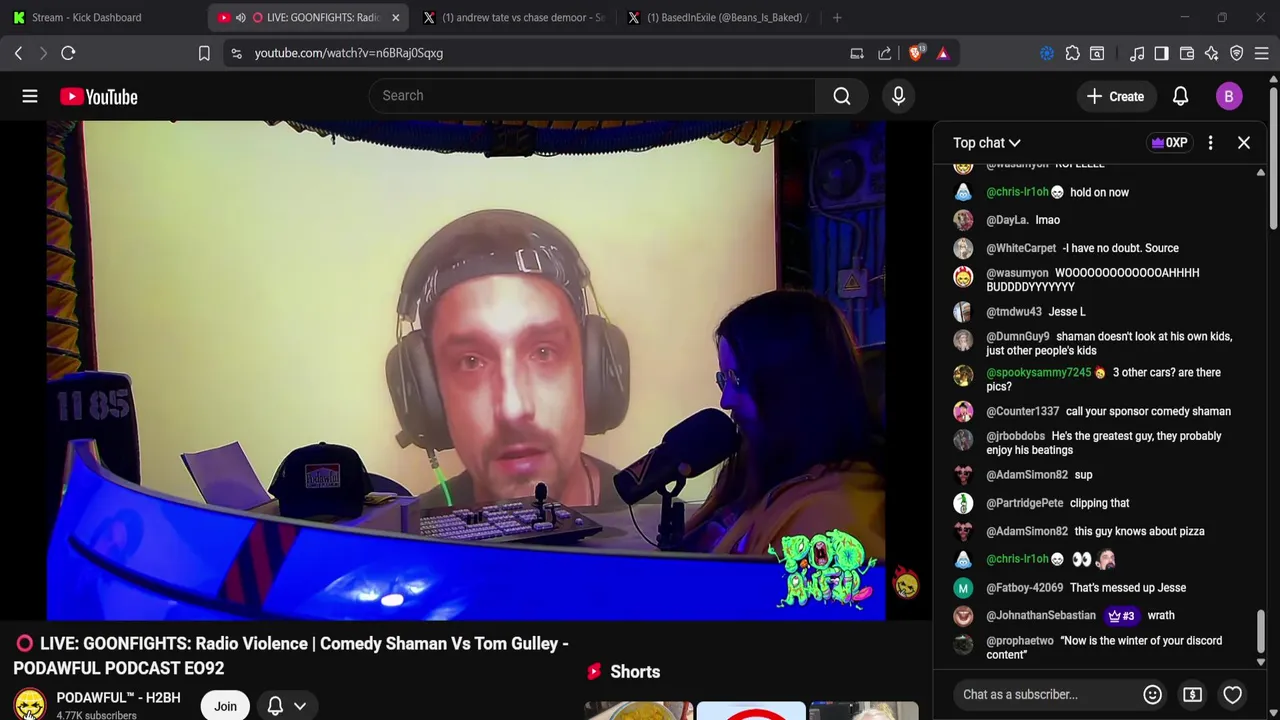Click the live video player
The width and height of the screenshot is (1280, 720).
[x=465, y=370]
